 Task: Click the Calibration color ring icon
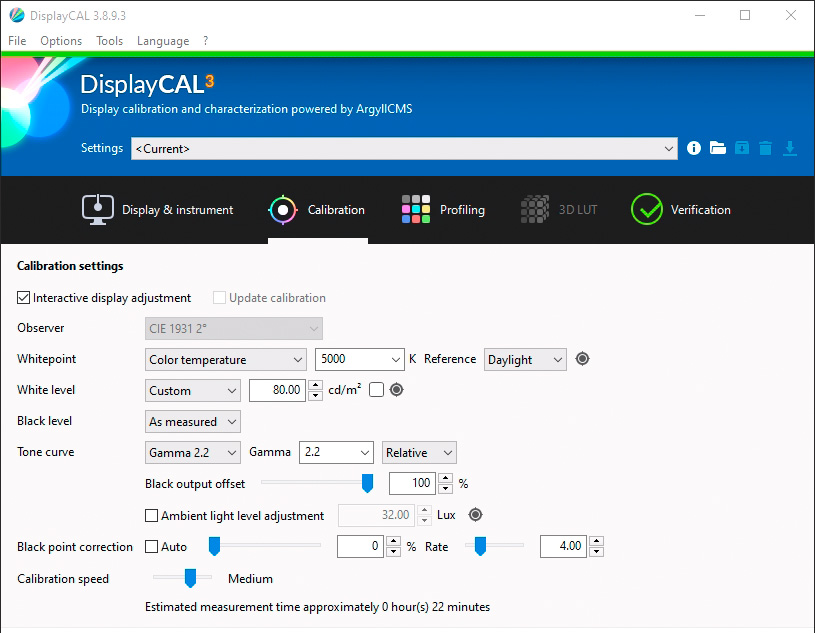click(283, 209)
